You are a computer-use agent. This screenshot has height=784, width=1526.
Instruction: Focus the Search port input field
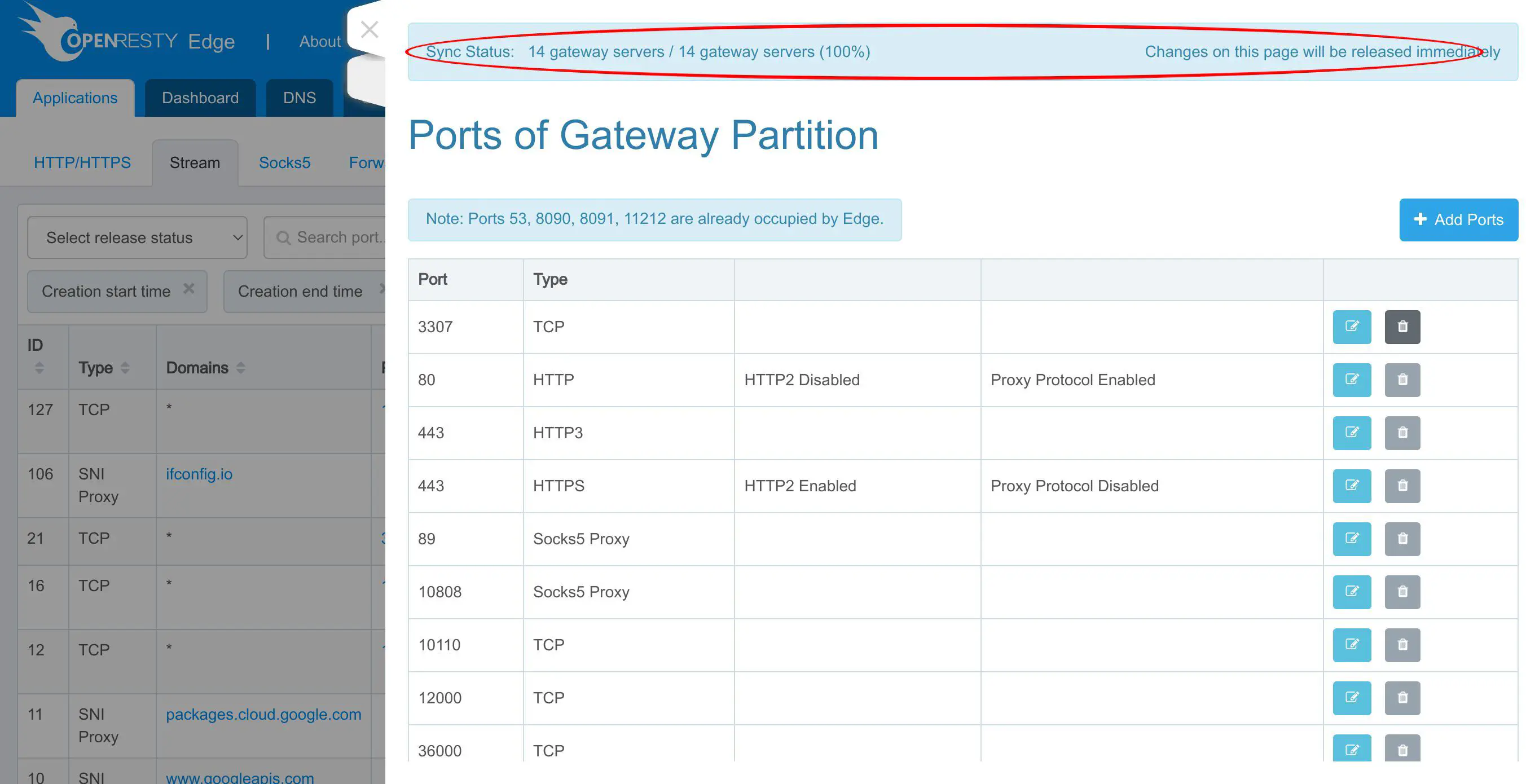point(338,237)
